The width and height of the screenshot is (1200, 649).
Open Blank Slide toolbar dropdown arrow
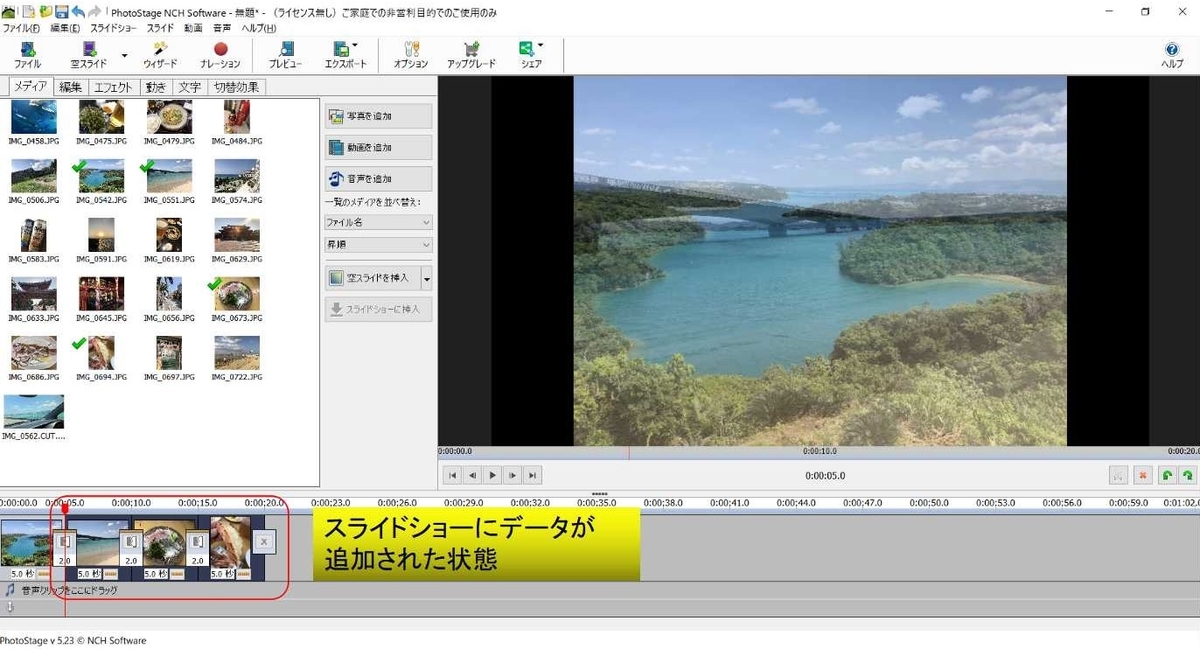click(125, 55)
